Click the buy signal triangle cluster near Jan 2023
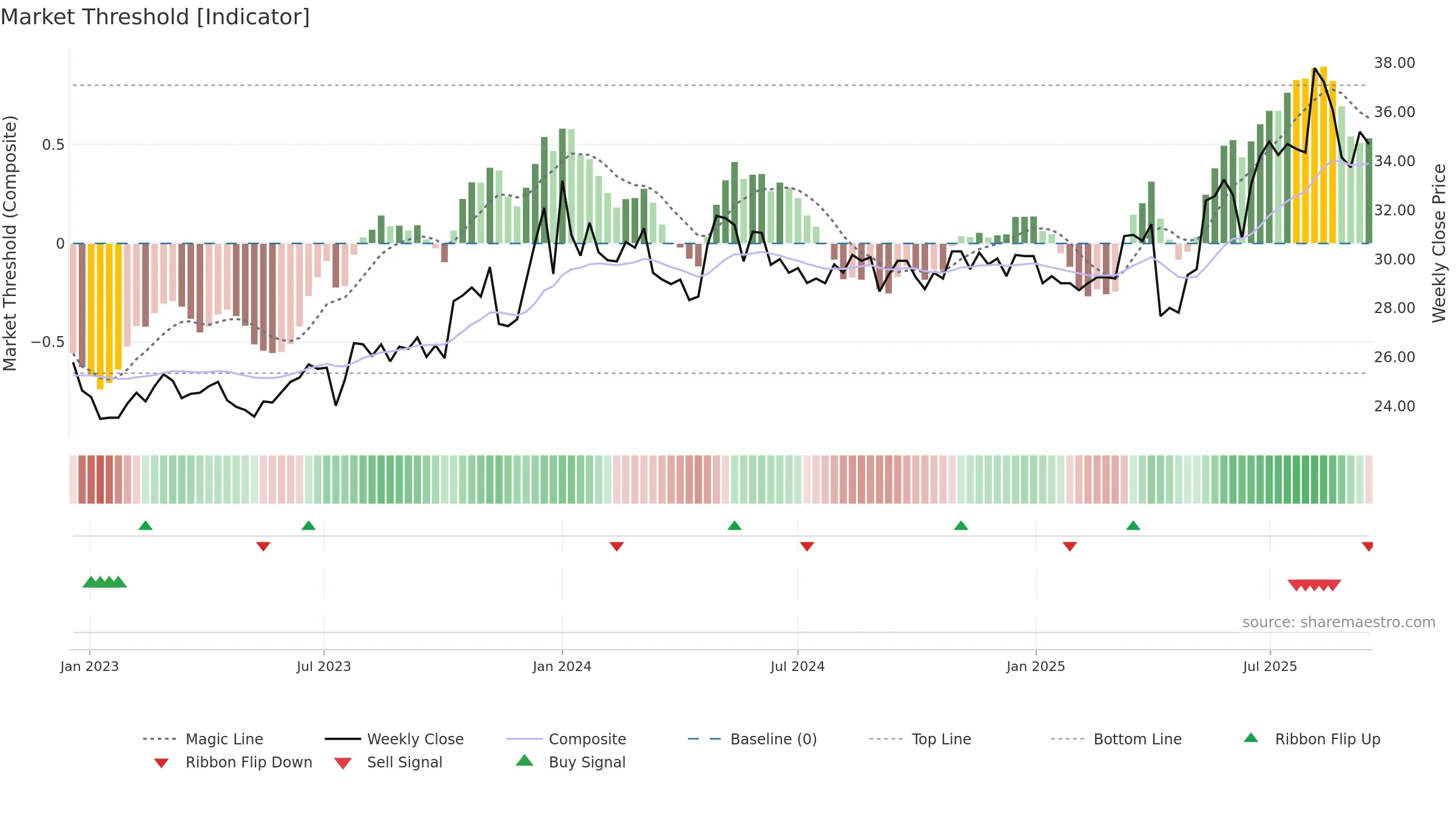Image resolution: width=1456 pixels, height=819 pixels. click(x=105, y=582)
